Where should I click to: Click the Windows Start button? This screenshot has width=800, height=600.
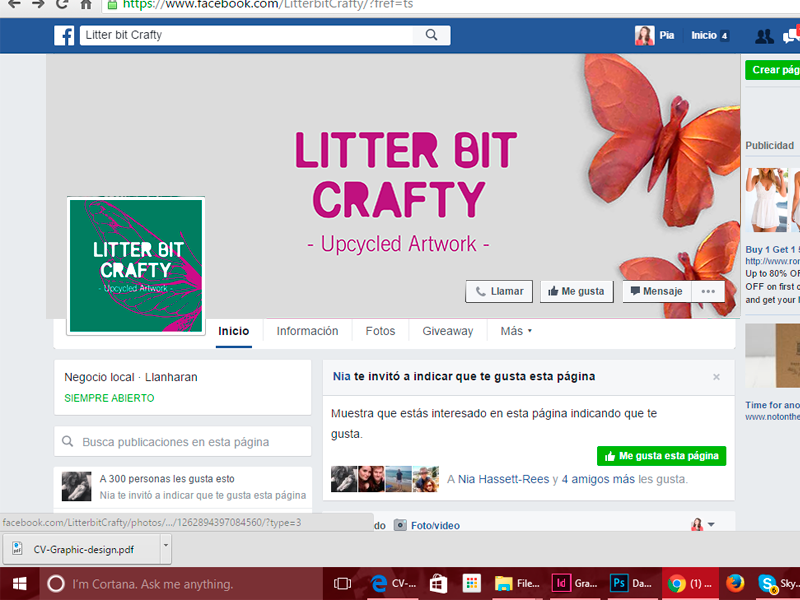tap(19, 583)
